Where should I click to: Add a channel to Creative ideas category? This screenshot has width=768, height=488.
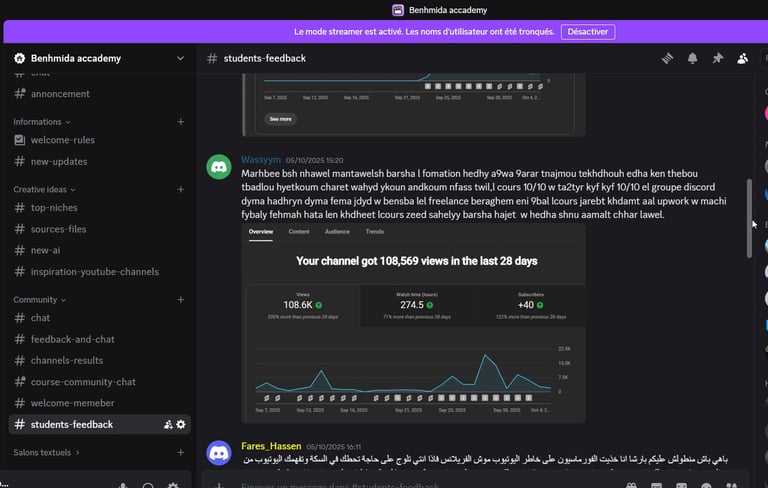point(181,189)
